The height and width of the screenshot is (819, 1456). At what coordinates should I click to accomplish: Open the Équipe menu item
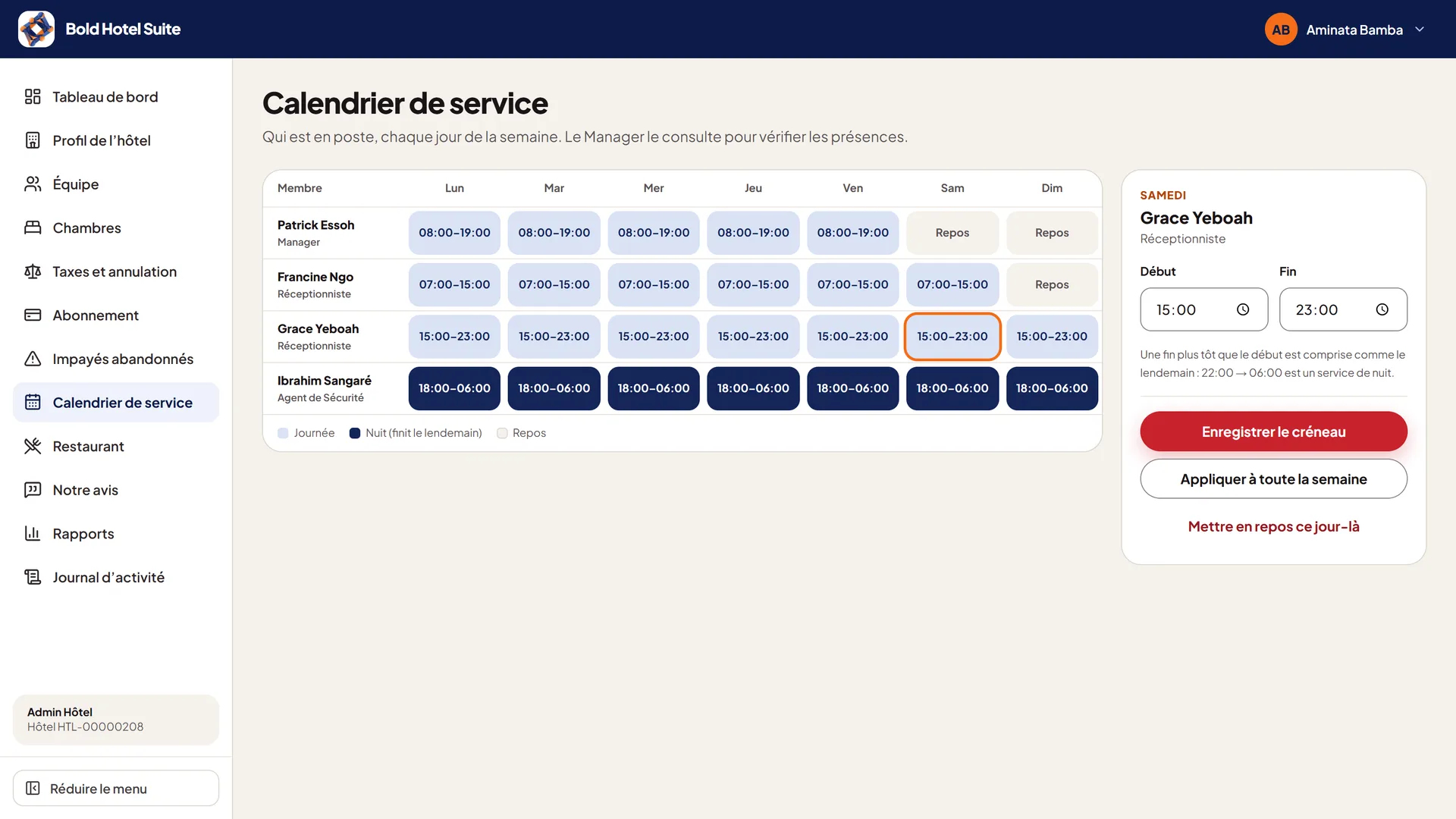coord(116,184)
